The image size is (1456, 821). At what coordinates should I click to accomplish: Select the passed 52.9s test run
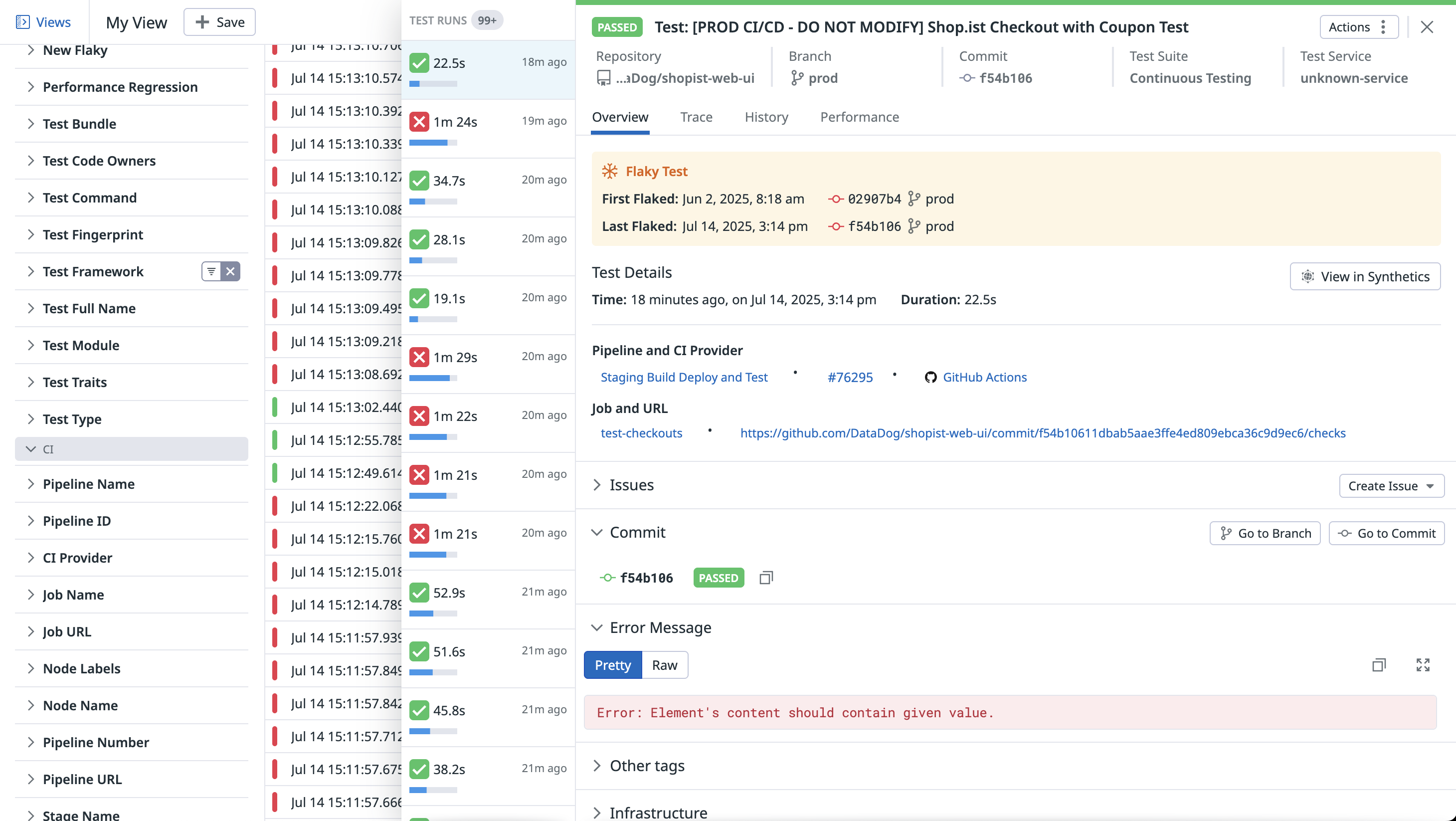[488, 600]
